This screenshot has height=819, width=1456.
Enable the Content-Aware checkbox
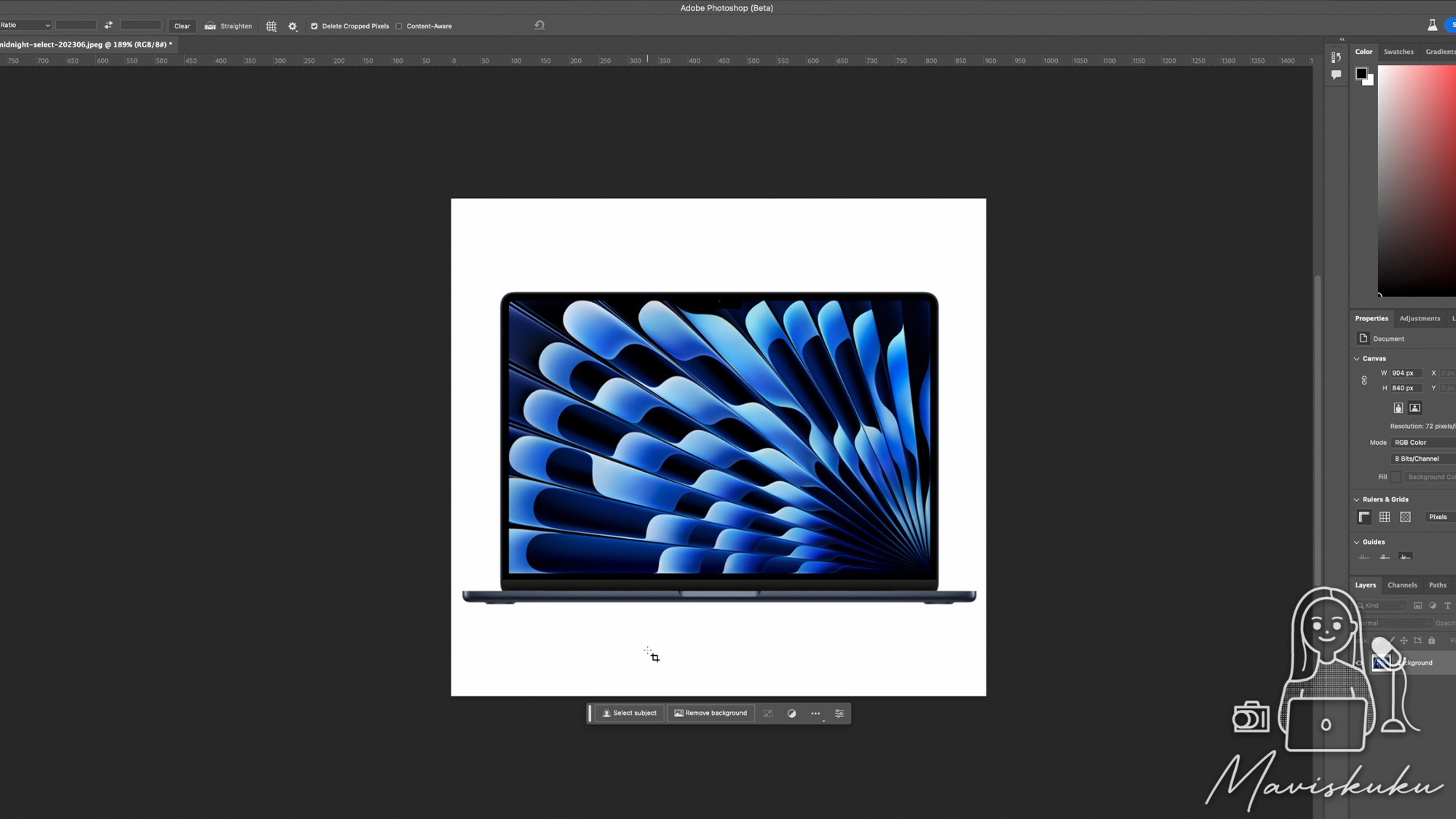399,26
